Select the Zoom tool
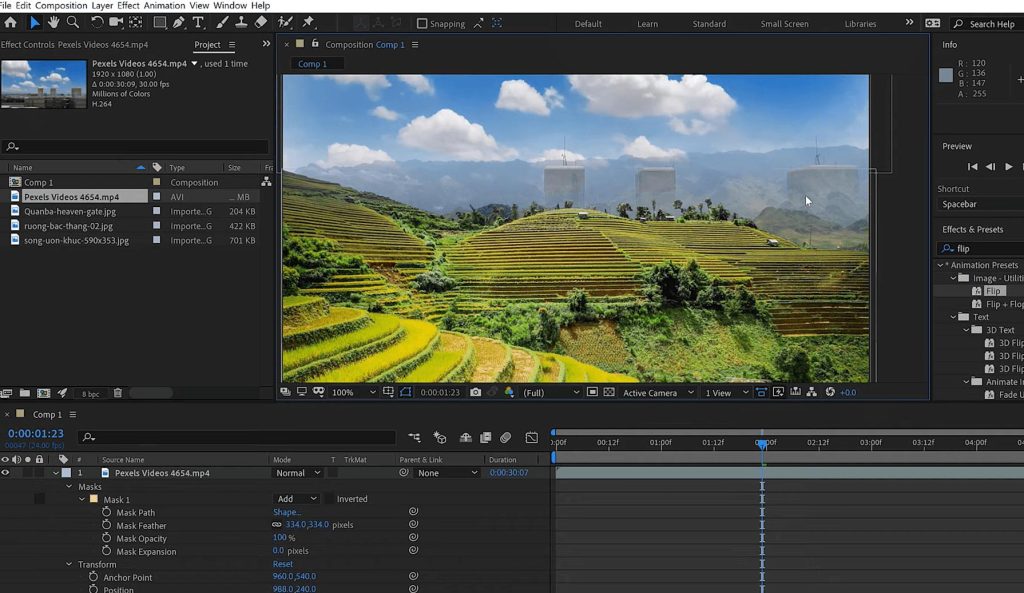This screenshot has height=593, width=1024. [71, 22]
